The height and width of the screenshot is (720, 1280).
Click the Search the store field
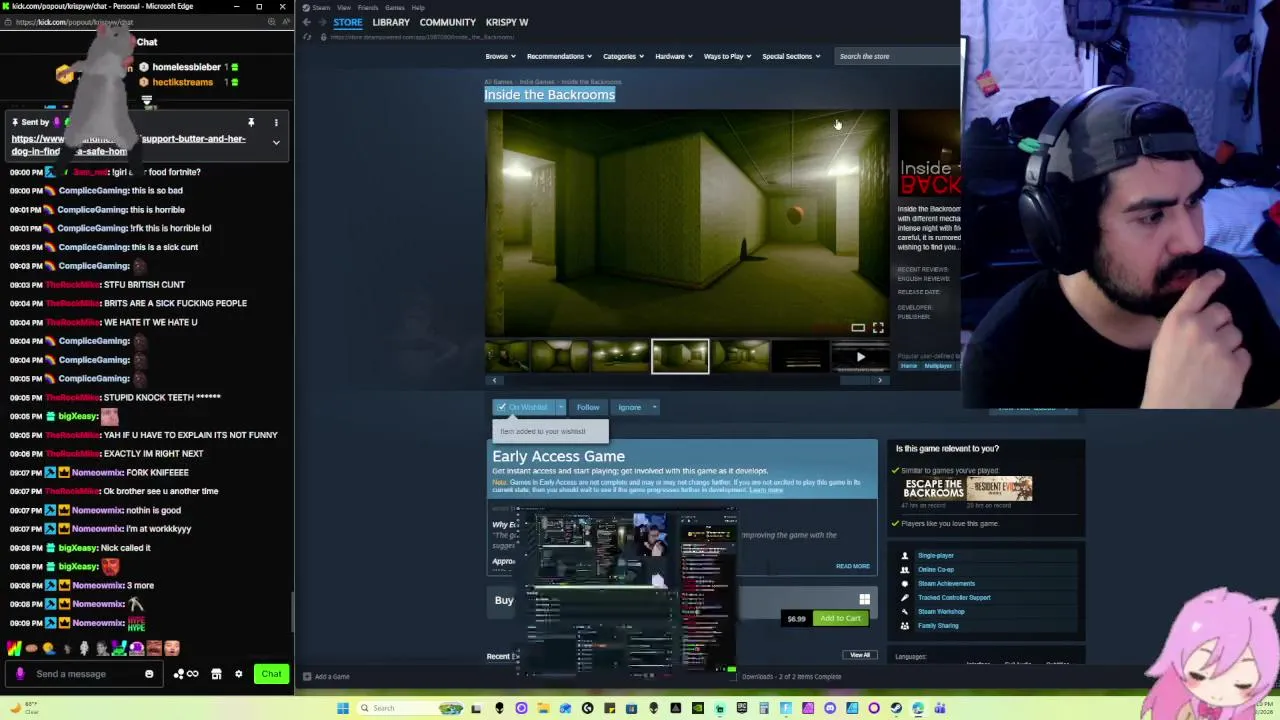[895, 56]
